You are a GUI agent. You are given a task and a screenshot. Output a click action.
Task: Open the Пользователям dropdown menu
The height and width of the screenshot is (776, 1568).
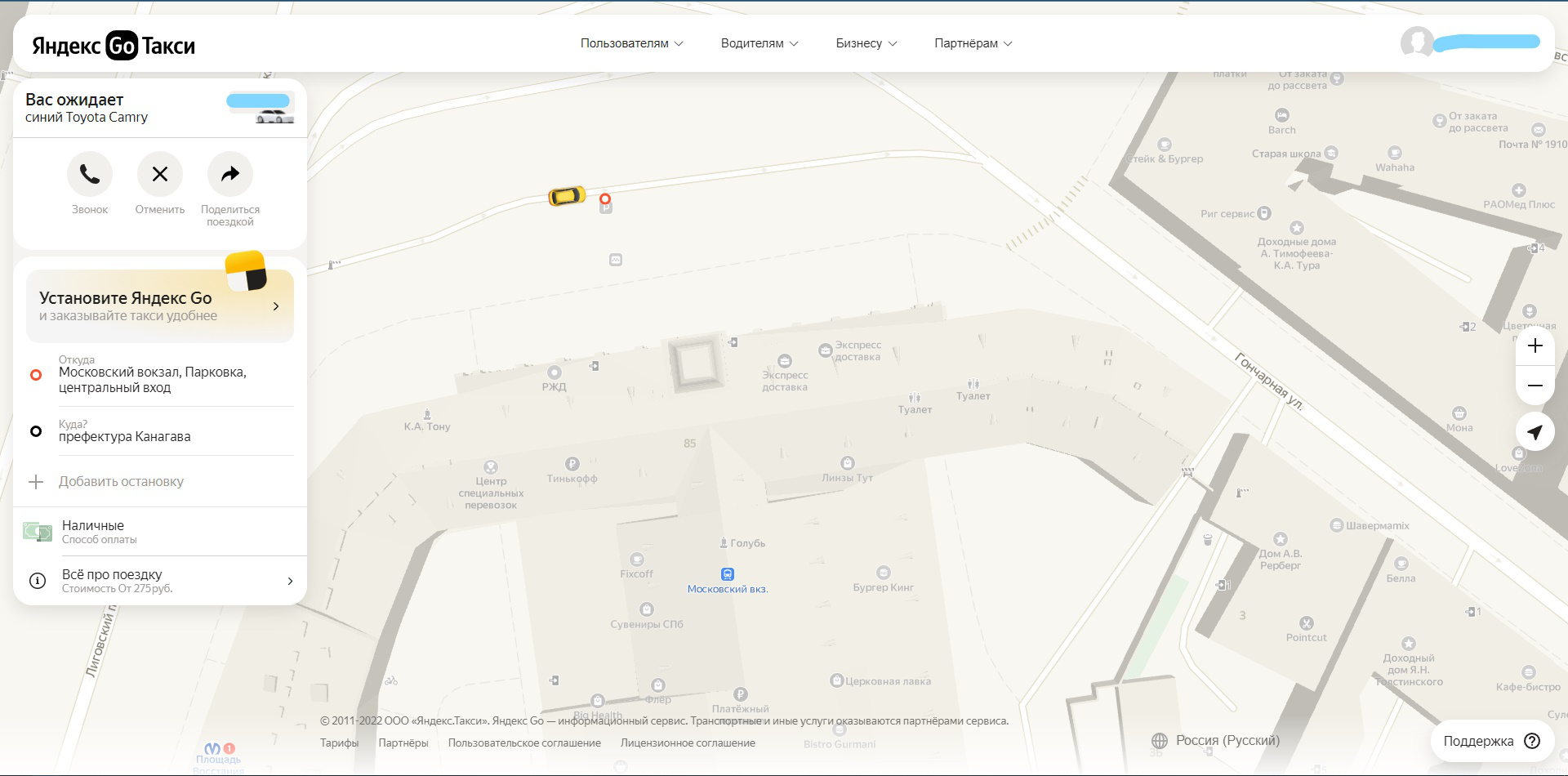click(631, 43)
